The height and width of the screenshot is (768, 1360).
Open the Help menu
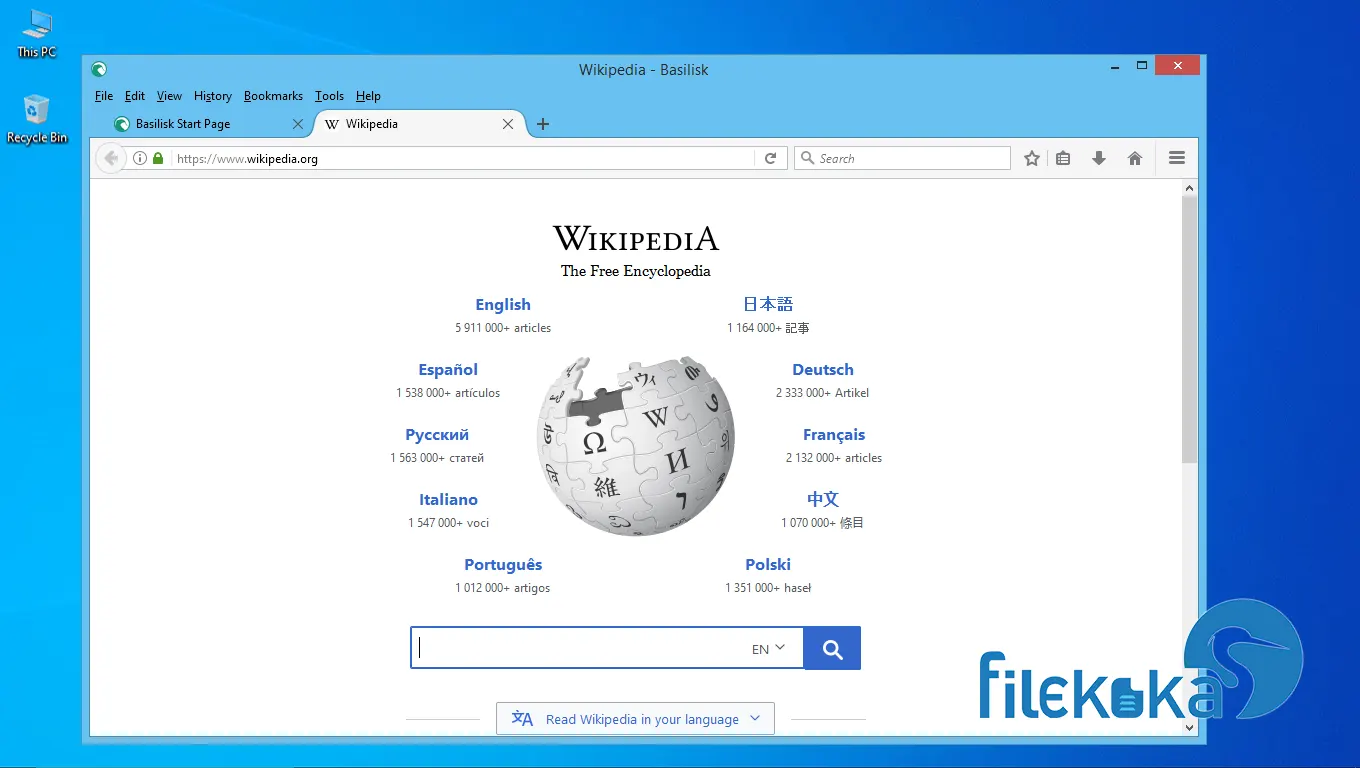click(x=368, y=96)
